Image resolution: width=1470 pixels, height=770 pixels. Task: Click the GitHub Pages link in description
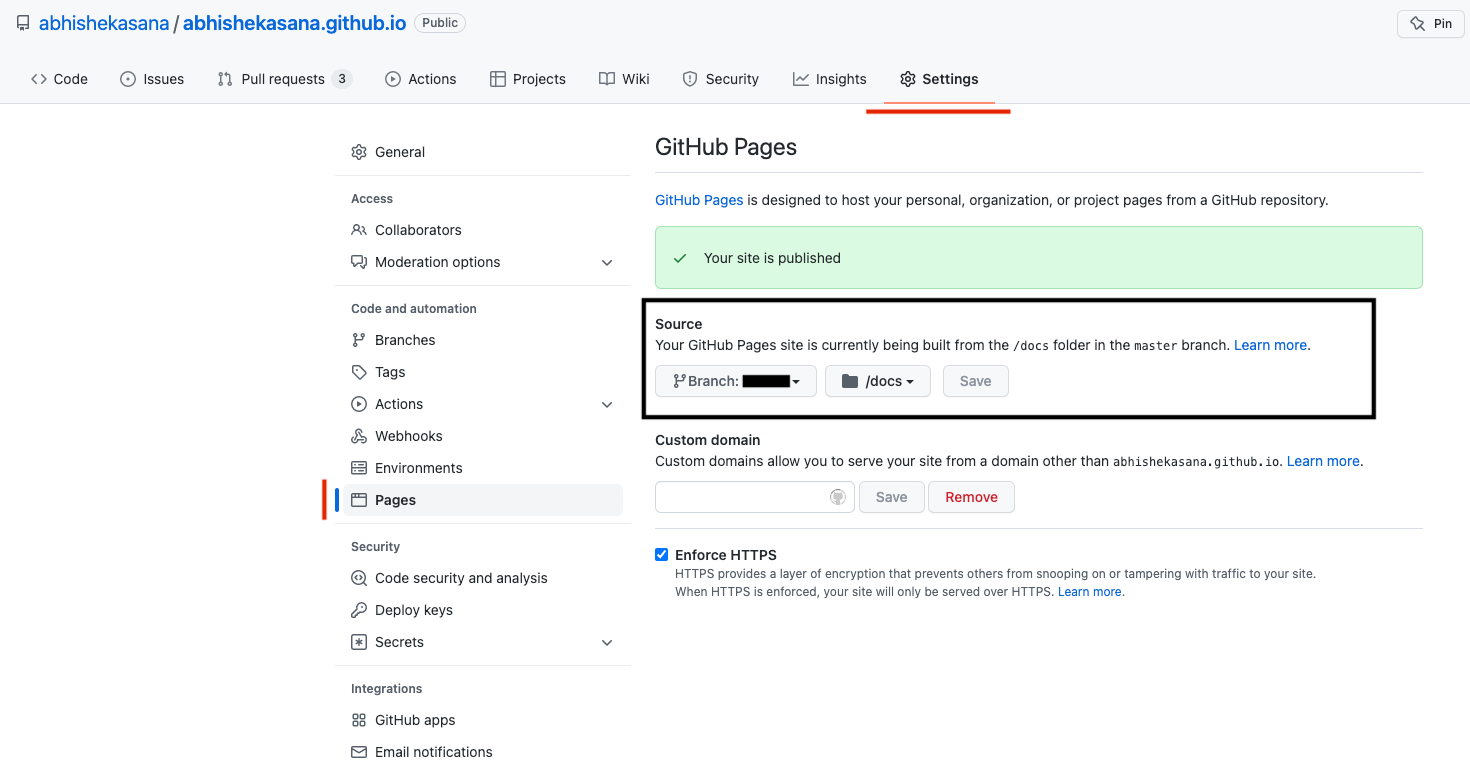pos(699,200)
